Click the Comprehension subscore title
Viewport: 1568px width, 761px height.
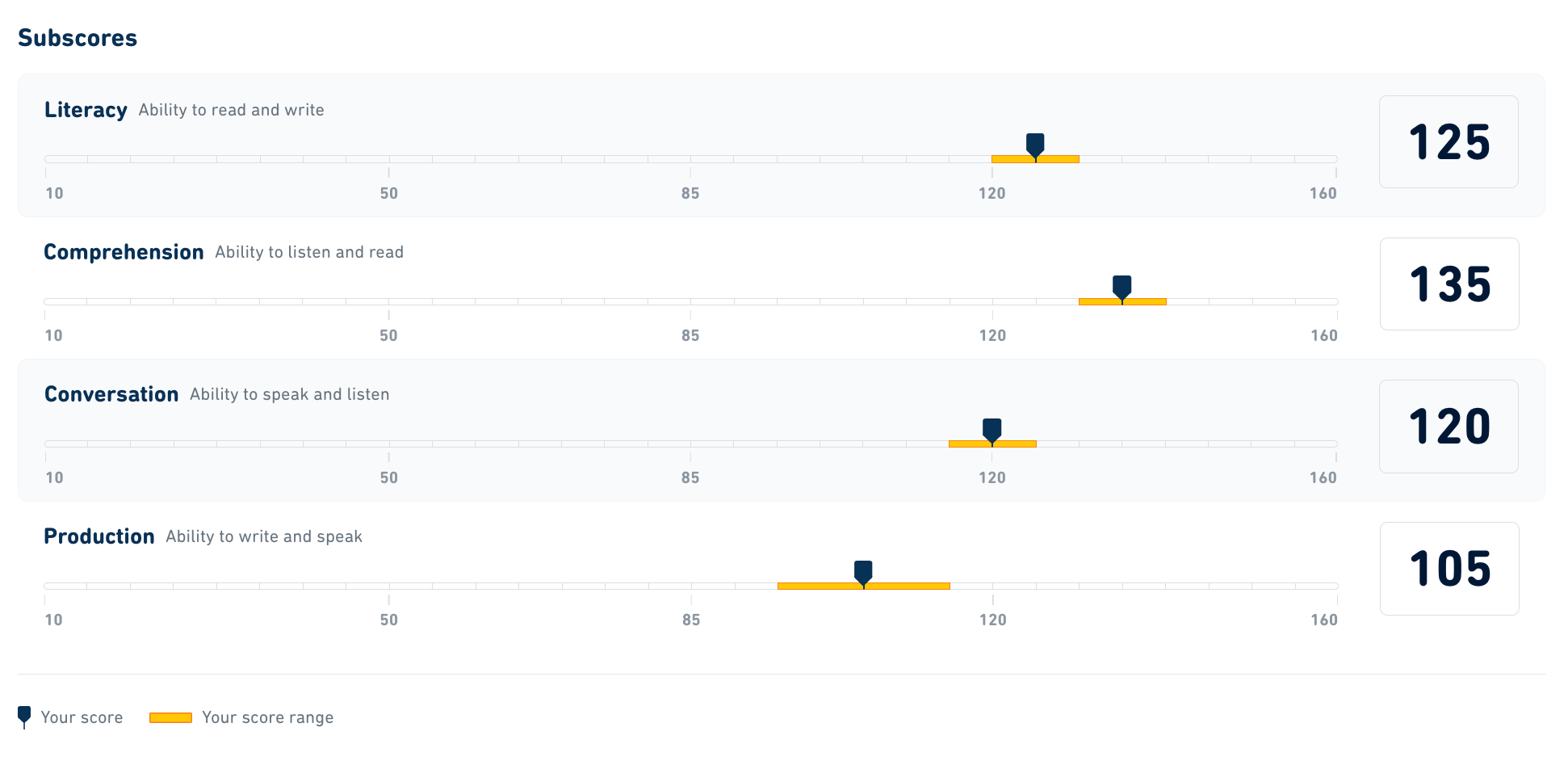pyautogui.click(x=124, y=252)
